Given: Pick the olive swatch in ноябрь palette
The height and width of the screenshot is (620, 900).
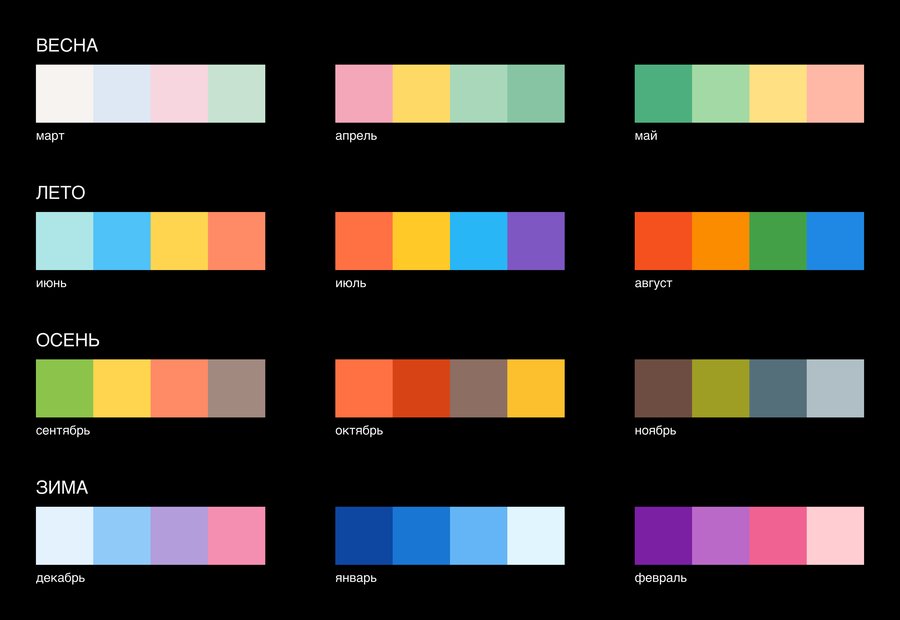Looking at the screenshot, I should [x=721, y=389].
